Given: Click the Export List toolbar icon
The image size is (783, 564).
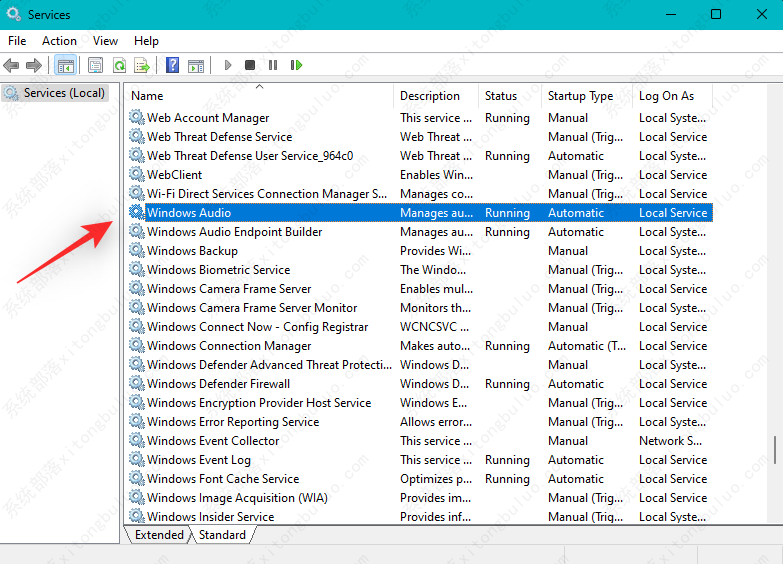Looking at the screenshot, I should coord(142,65).
